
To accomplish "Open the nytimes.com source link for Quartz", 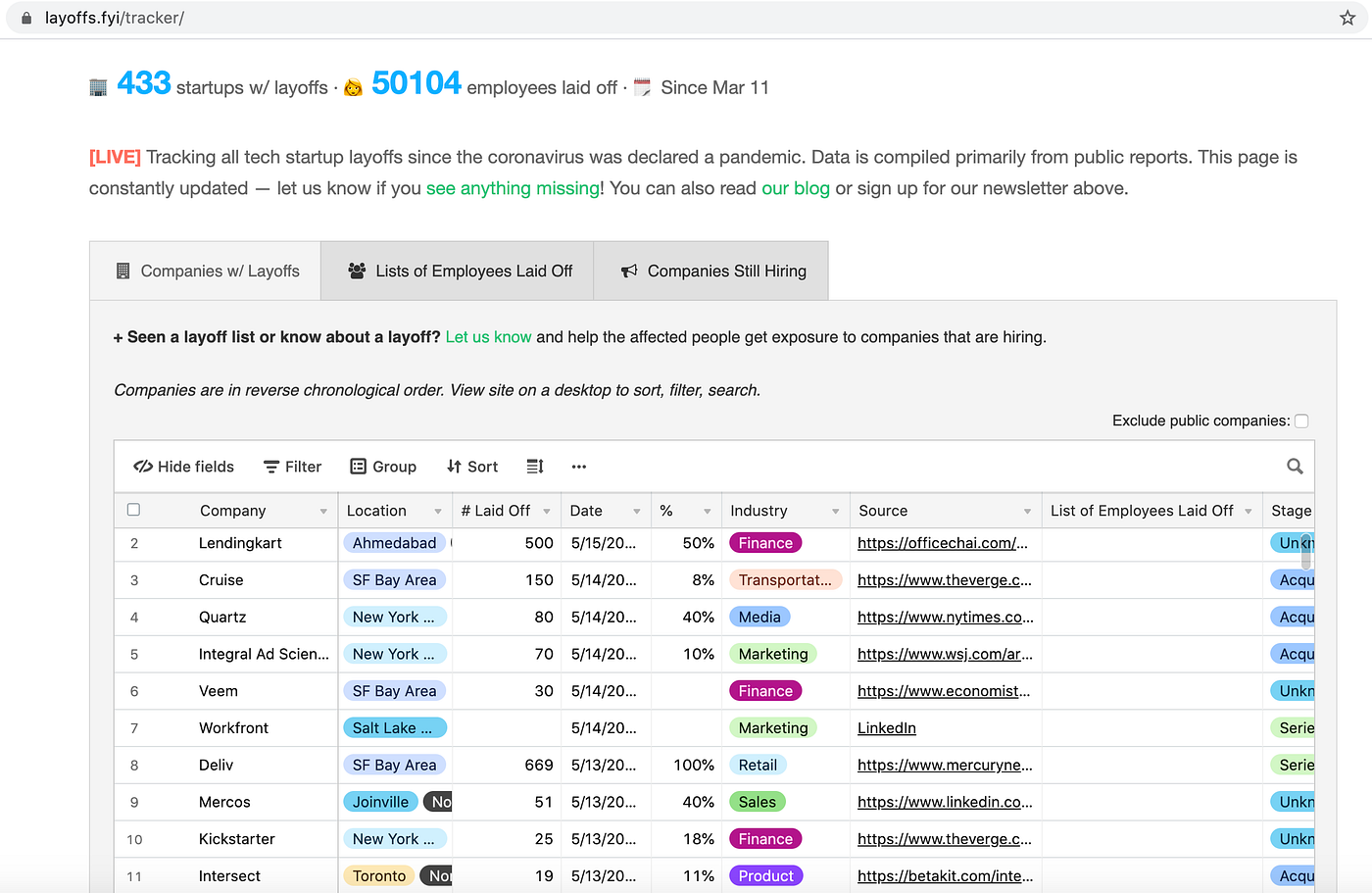I will coord(945,618).
